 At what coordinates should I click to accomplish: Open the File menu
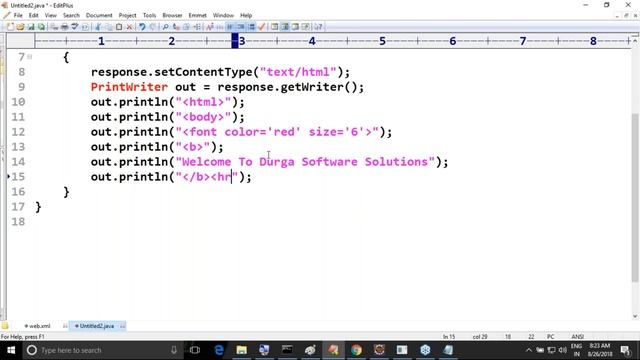[18, 15]
